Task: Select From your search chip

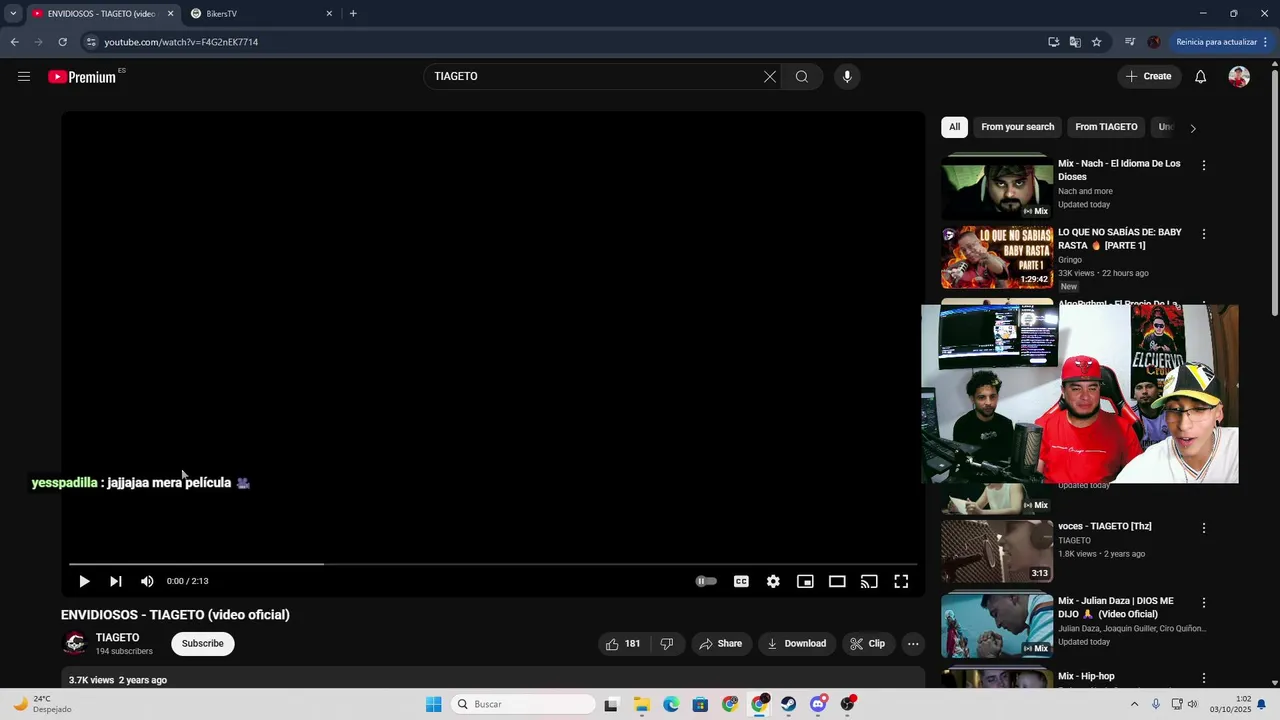Action: tap(1018, 127)
